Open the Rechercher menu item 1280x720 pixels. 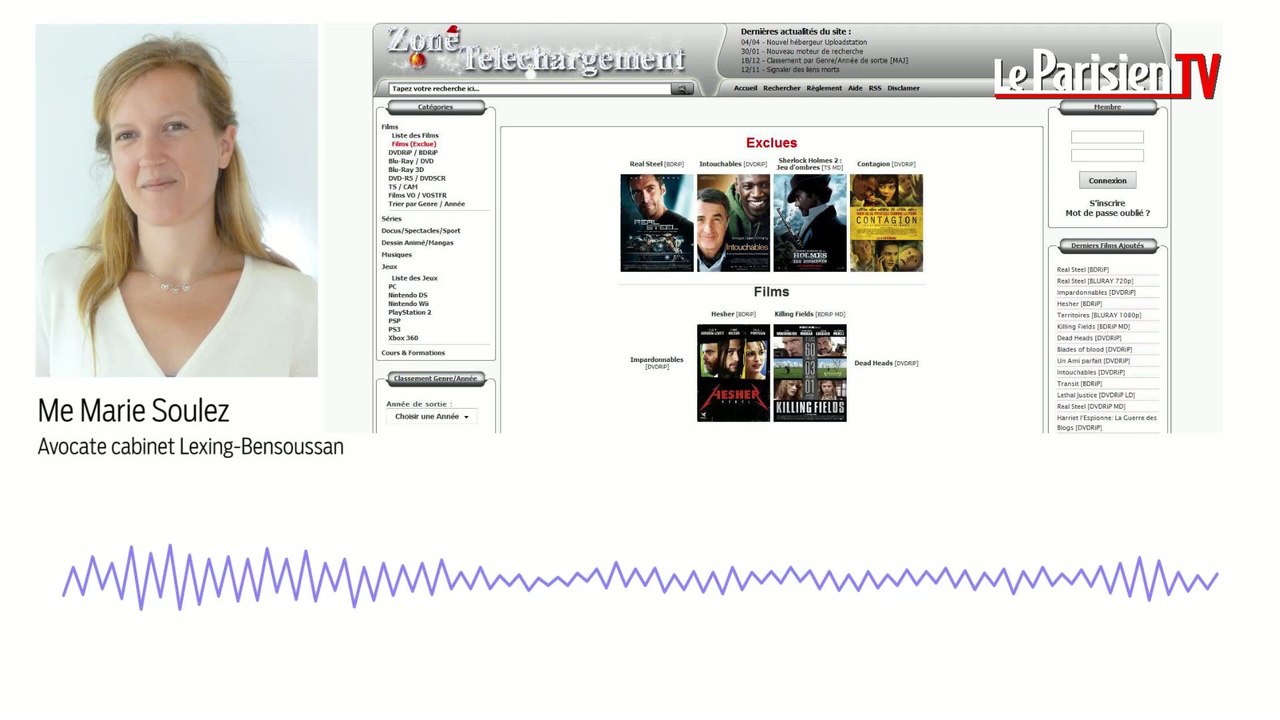coord(782,88)
